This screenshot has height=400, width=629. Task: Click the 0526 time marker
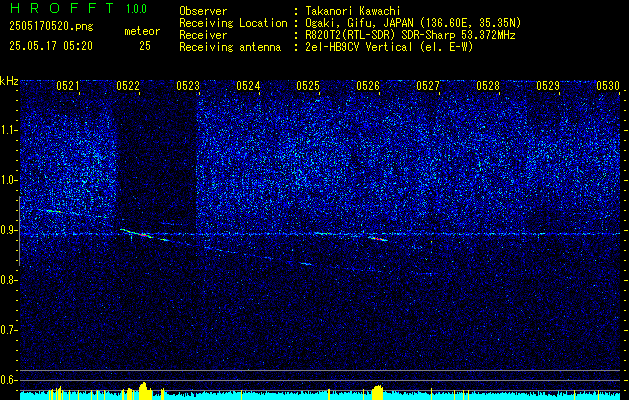368,85
